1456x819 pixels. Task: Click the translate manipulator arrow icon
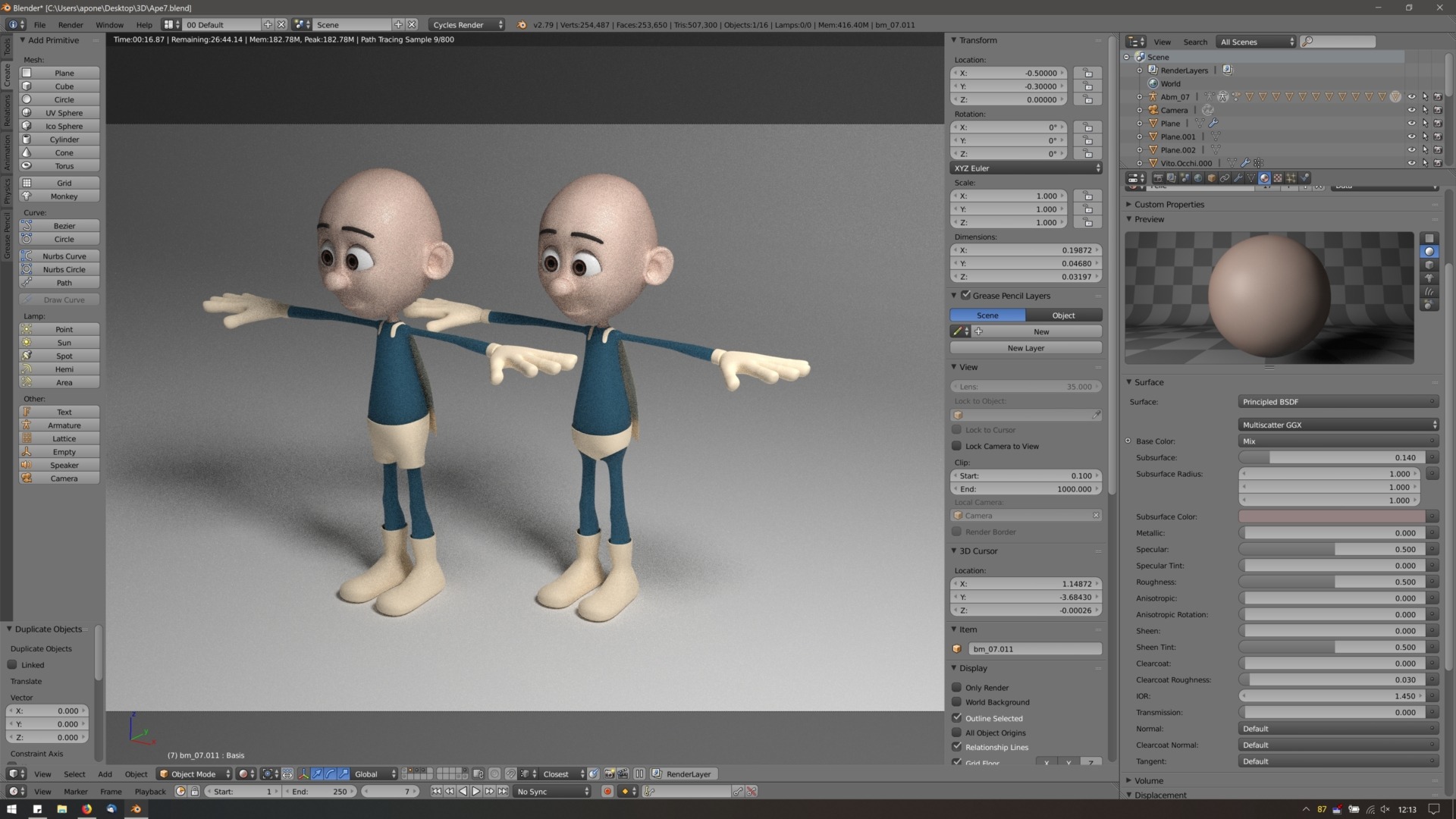pyautogui.click(x=317, y=773)
